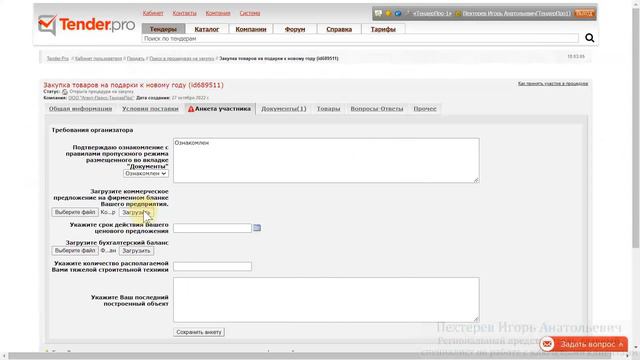Click the yellow user icon before Пехтерев name
Screen dimensions: 640x360
458,13
